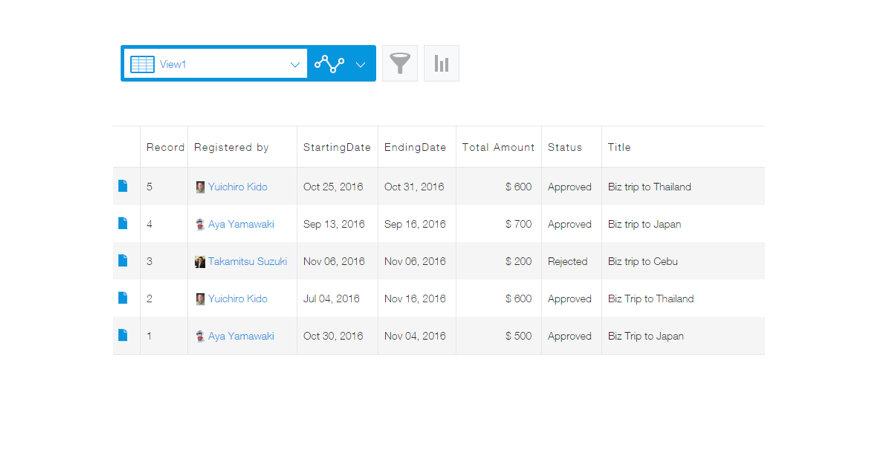Click the filter funnel icon

[400, 63]
